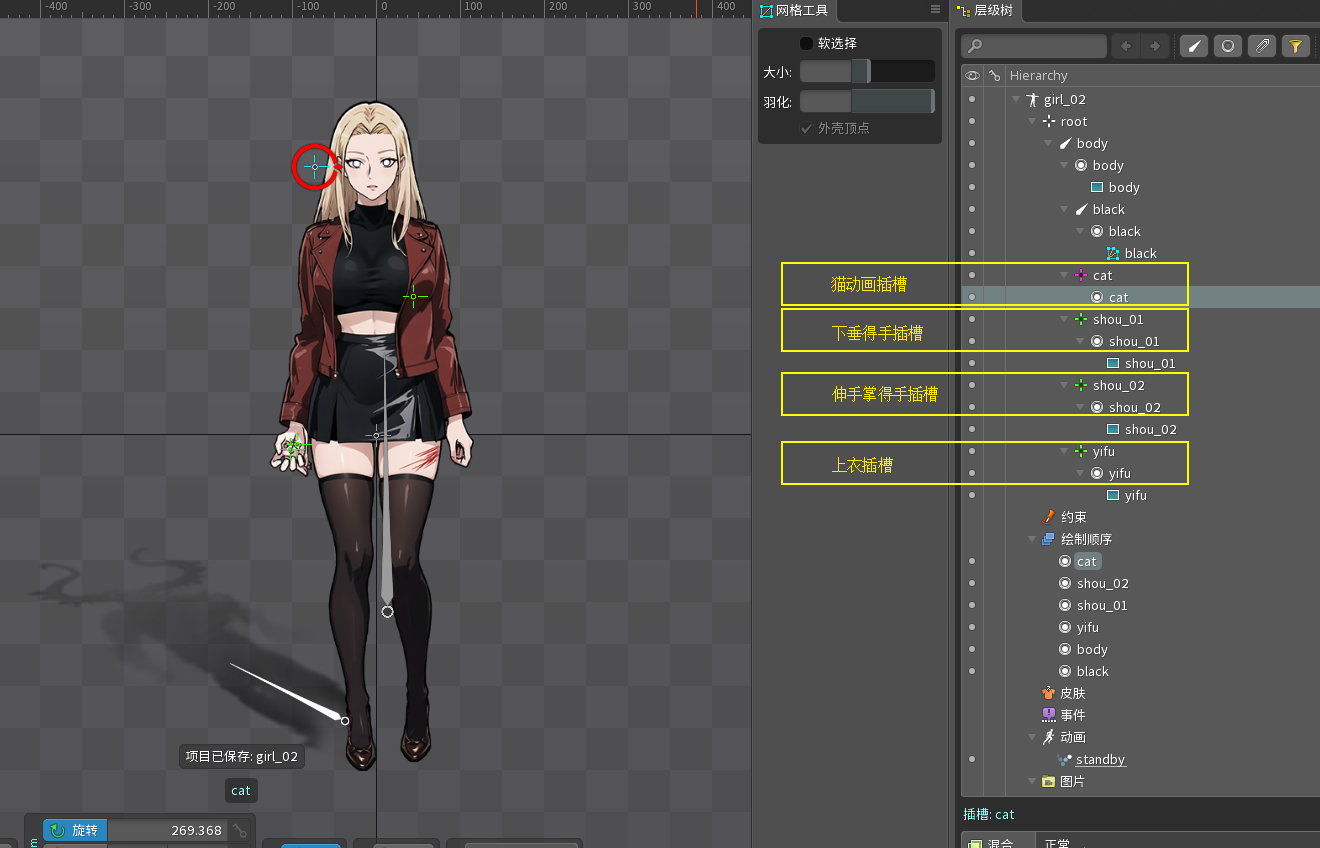Image resolution: width=1320 pixels, height=848 pixels.
Task: Collapse the 绘制顺序 draw order node
Action: click(x=1033, y=539)
